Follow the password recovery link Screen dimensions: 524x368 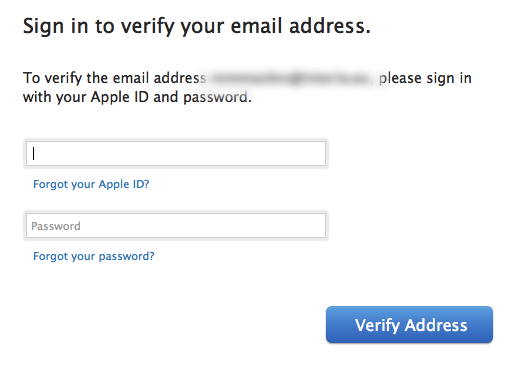(94, 256)
